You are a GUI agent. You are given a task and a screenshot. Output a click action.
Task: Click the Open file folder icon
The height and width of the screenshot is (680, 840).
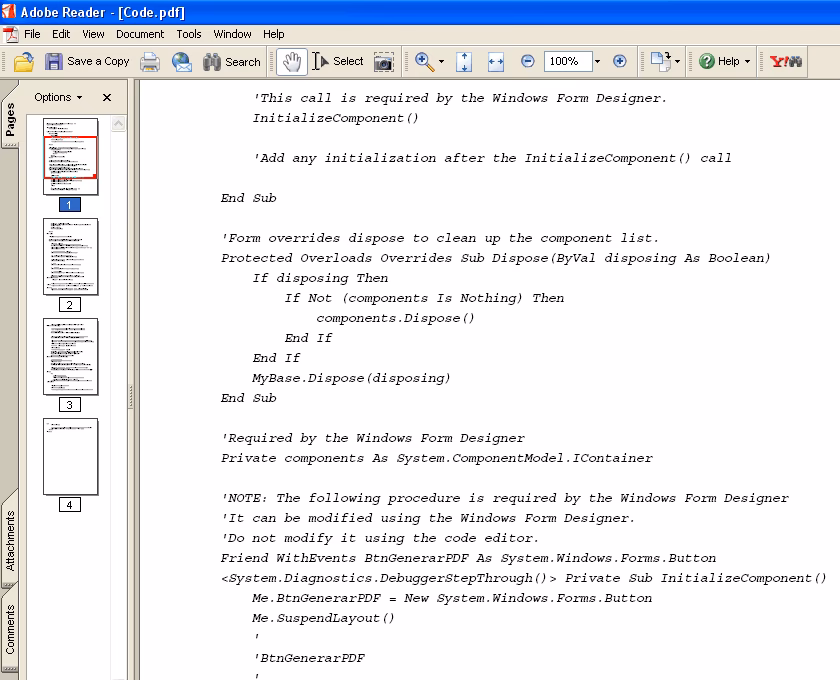[x=24, y=62]
